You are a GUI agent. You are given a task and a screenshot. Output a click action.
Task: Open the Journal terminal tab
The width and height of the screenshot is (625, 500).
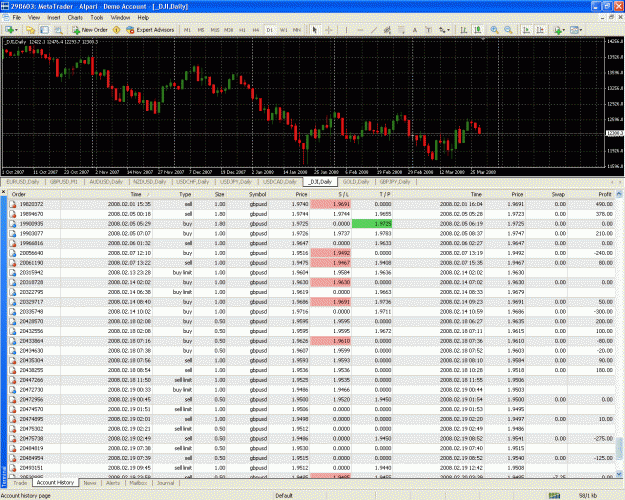click(165, 483)
